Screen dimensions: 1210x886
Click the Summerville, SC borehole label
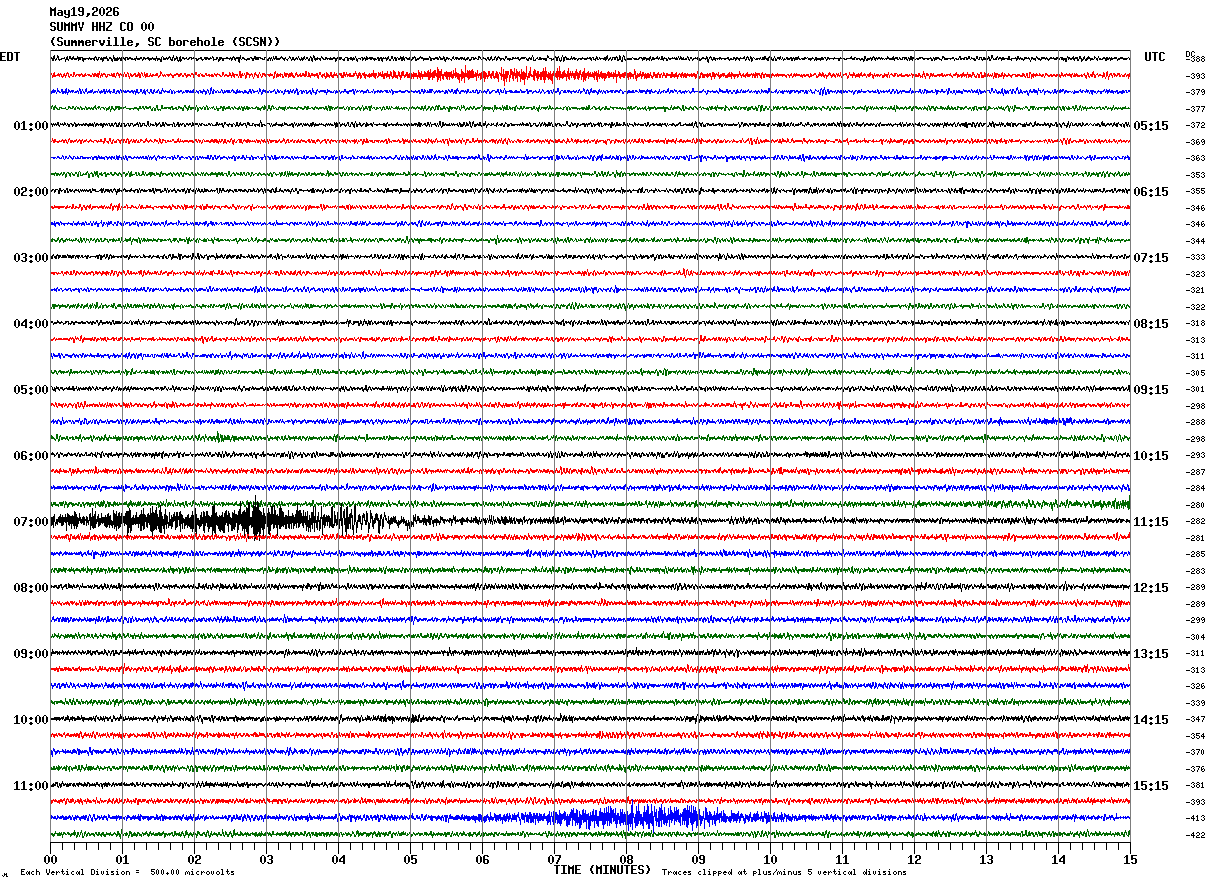click(x=165, y=42)
